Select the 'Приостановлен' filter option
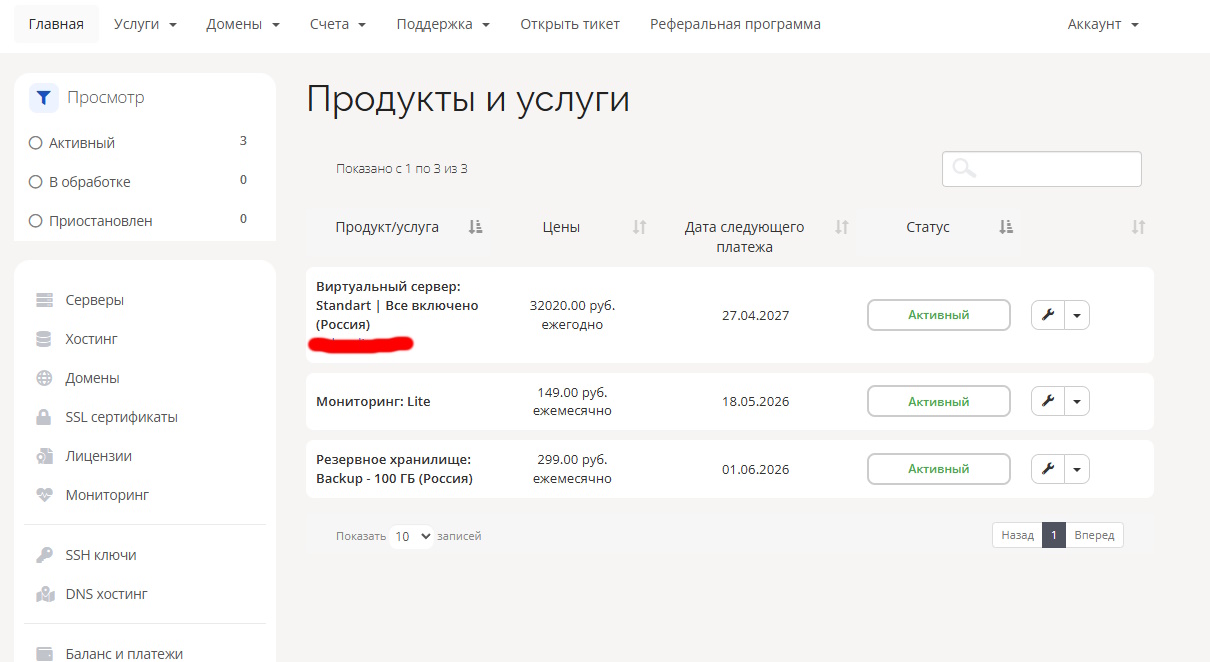Viewport: 1210px width, 662px height. pos(36,221)
